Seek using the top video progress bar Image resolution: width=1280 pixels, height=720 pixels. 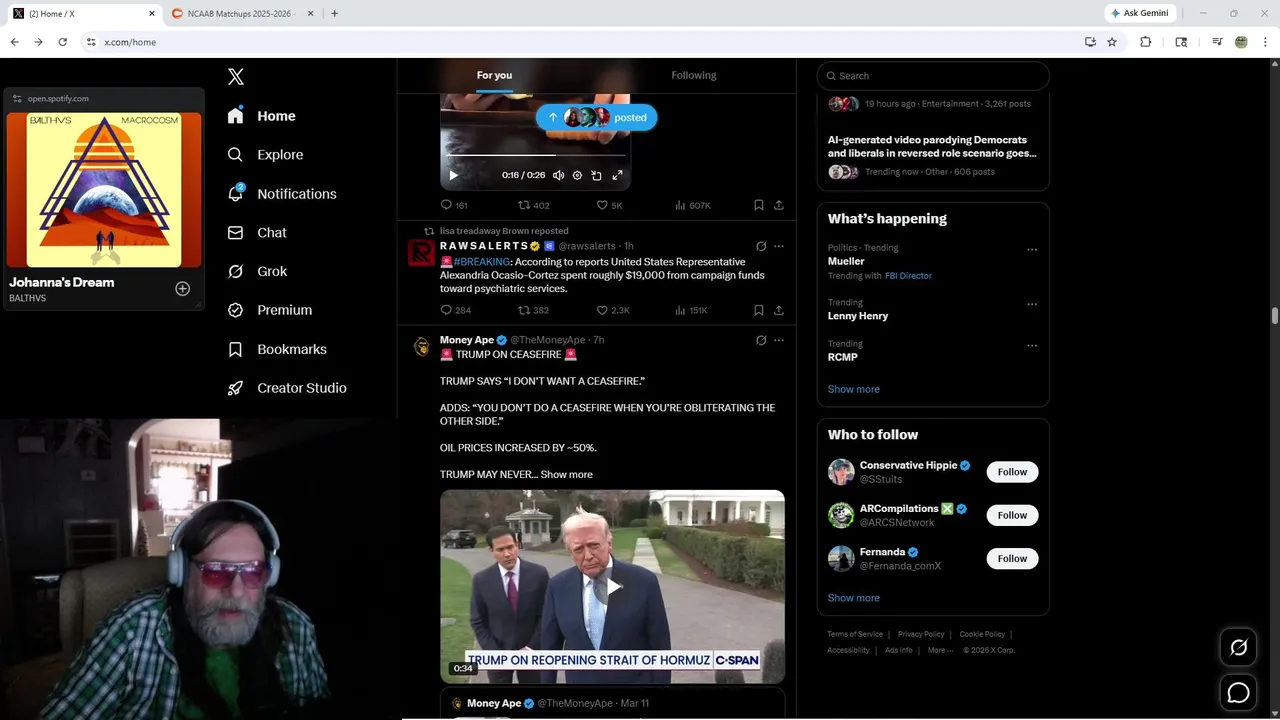coord(535,155)
